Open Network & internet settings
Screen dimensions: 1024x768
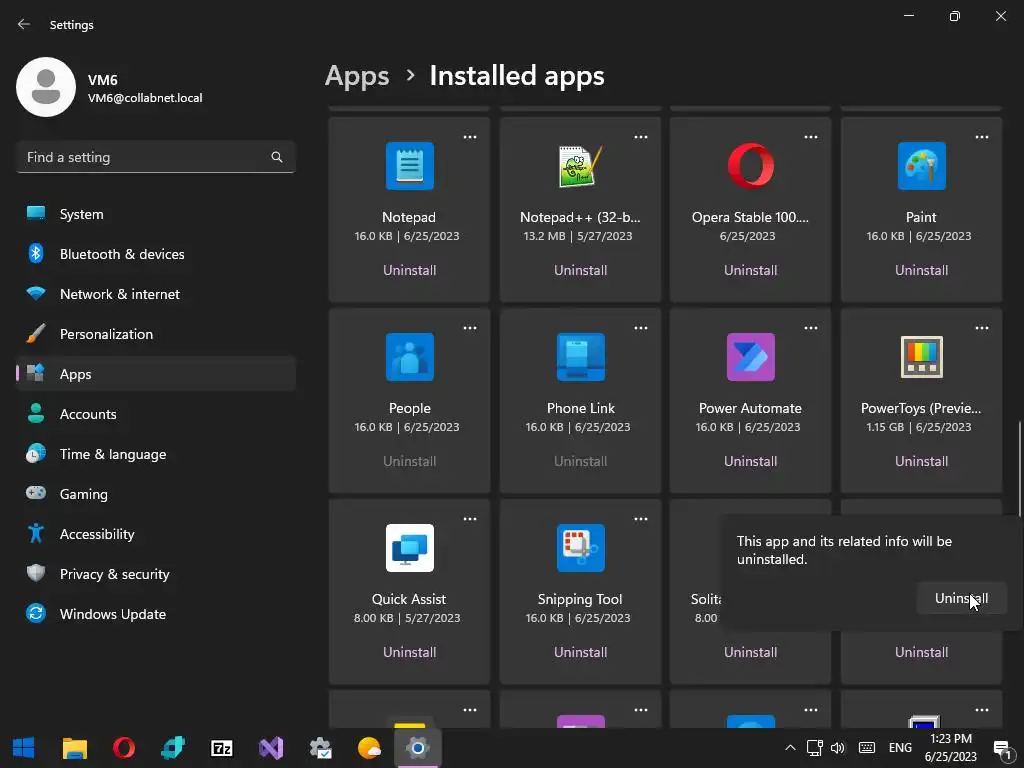[x=155, y=294]
